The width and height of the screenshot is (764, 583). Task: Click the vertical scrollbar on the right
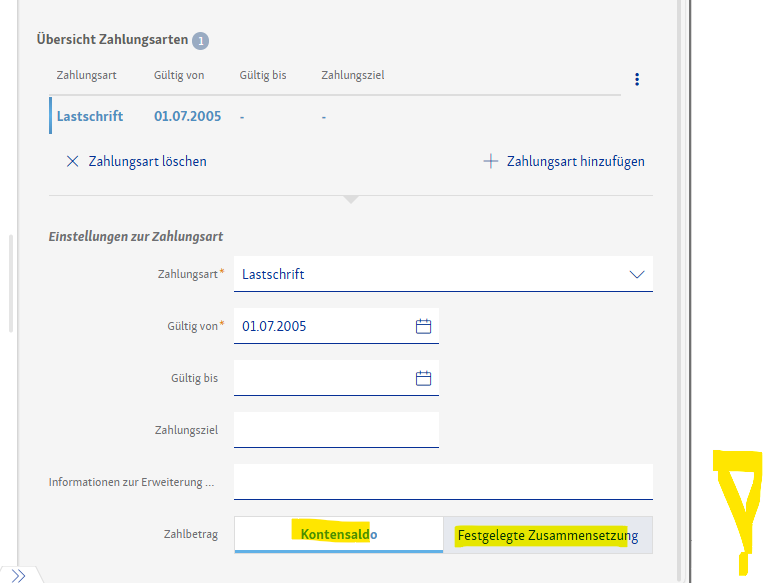click(x=683, y=290)
